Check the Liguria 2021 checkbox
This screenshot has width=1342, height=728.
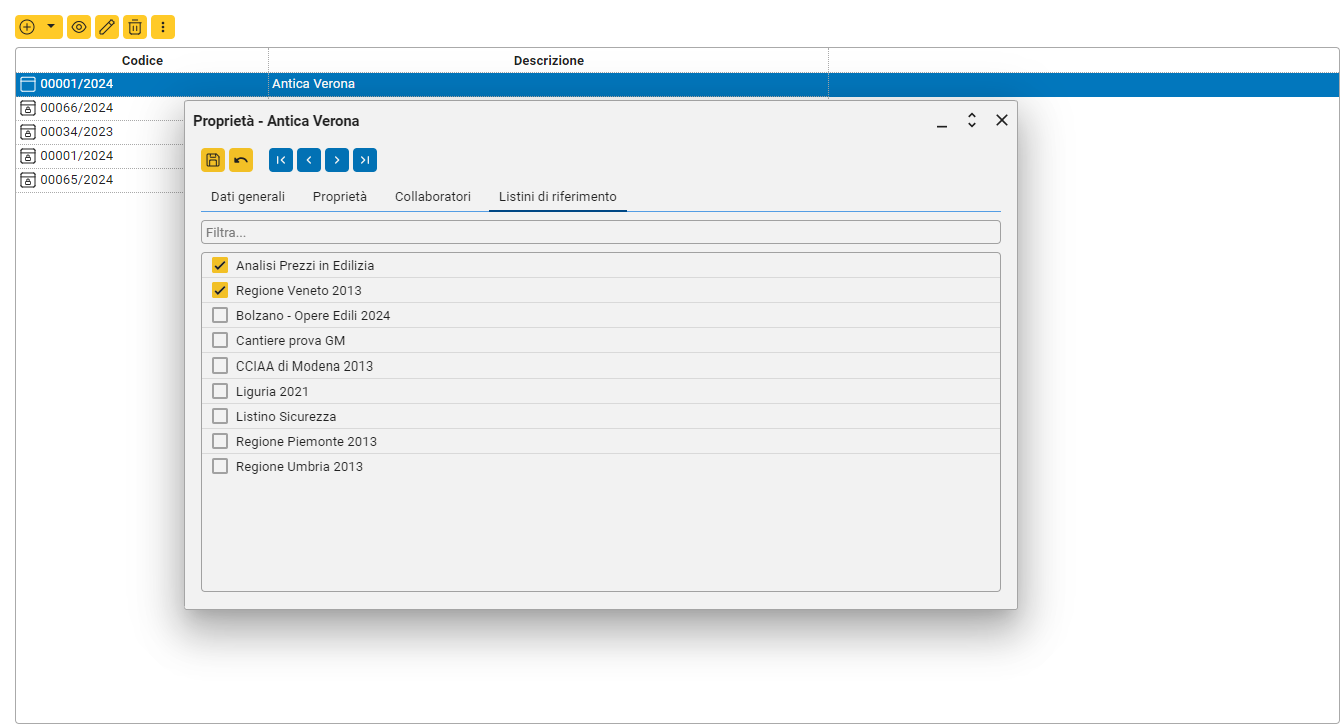point(220,391)
